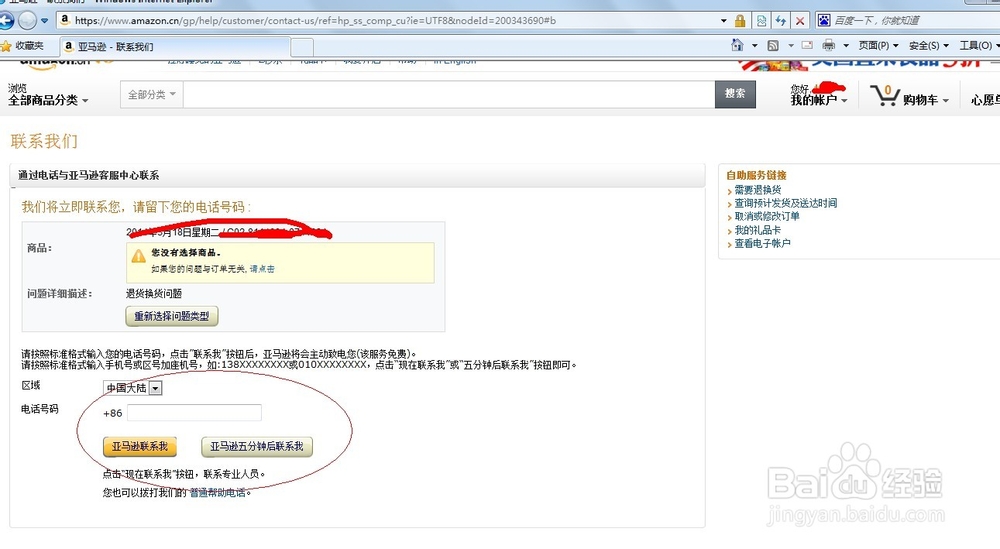The image size is (1000, 549).
Task: Click the printer icon in command bar
Action: tap(828, 45)
